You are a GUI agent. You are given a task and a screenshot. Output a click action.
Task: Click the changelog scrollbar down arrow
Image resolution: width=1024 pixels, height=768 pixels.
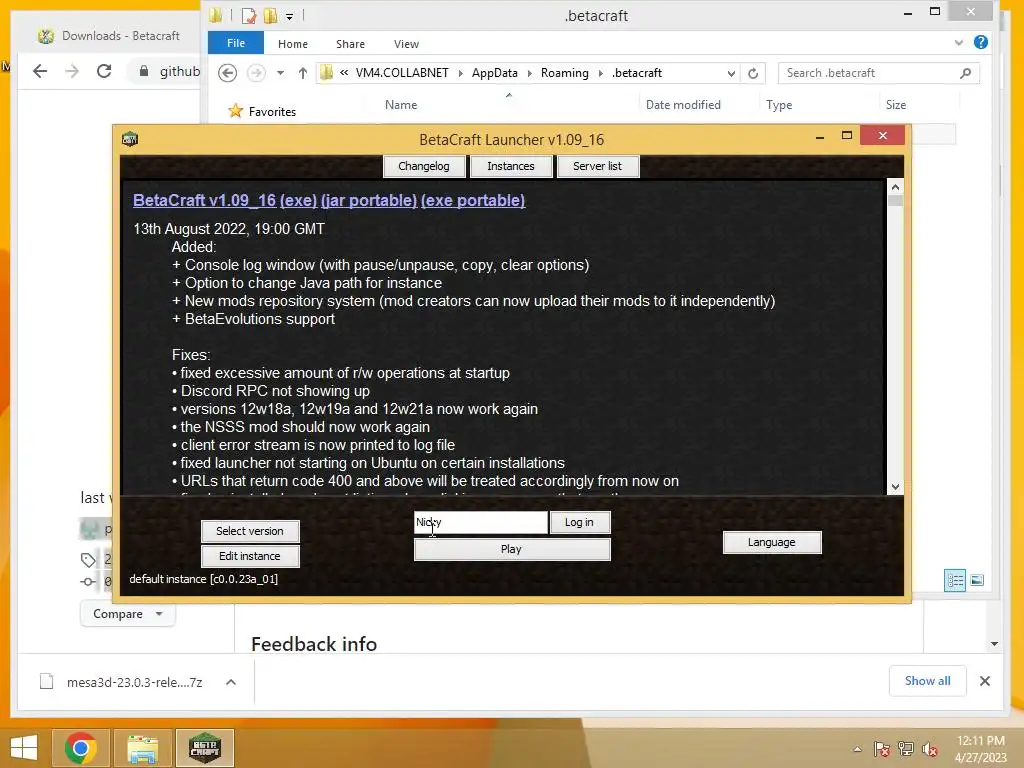[x=895, y=487]
